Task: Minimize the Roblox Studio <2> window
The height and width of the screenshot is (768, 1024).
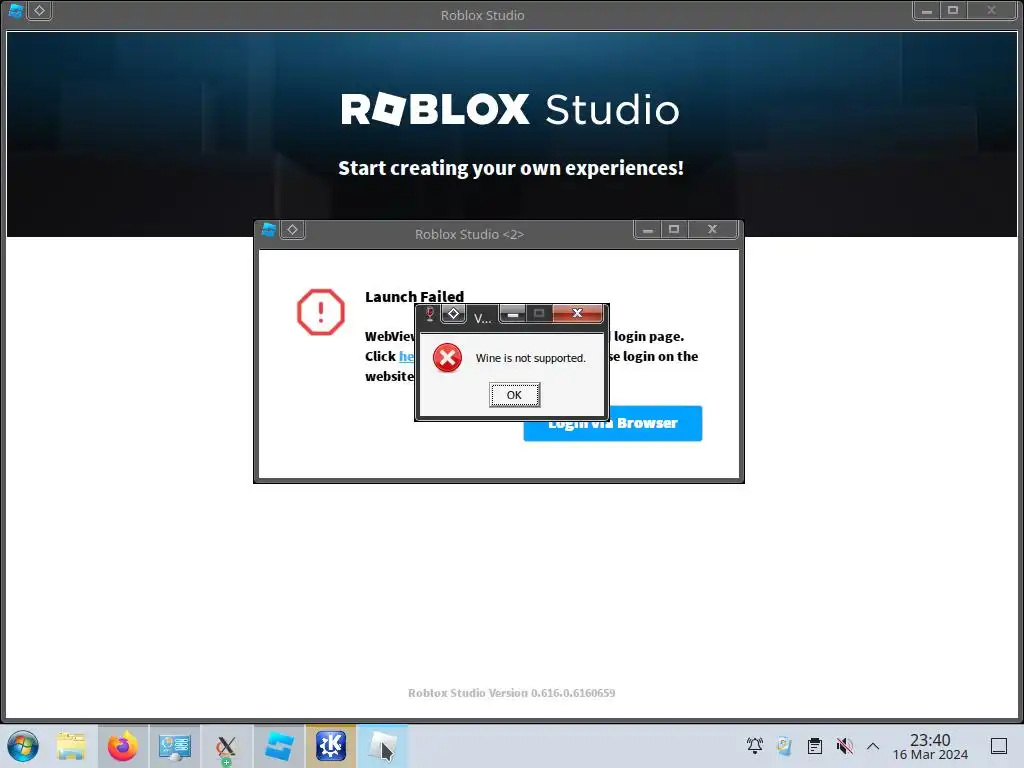Action: tap(647, 230)
